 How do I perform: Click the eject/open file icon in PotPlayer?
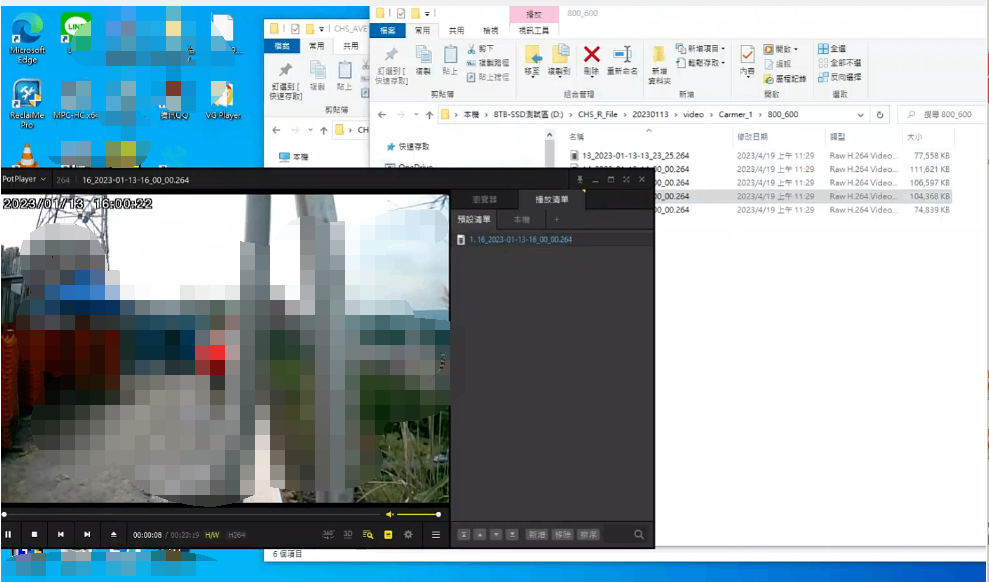pos(114,534)
